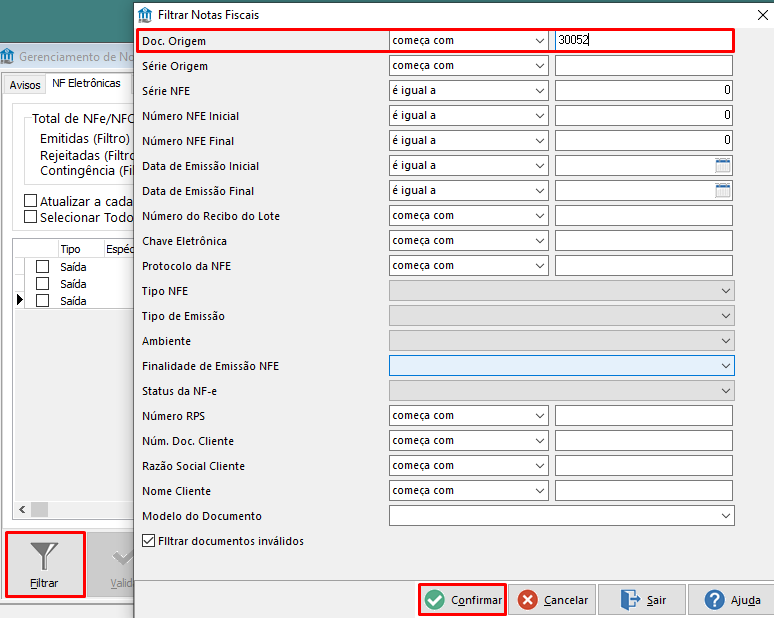774x618 pixels.
Task: Open Série Origem operator dropdown
Action: [540, 66]
